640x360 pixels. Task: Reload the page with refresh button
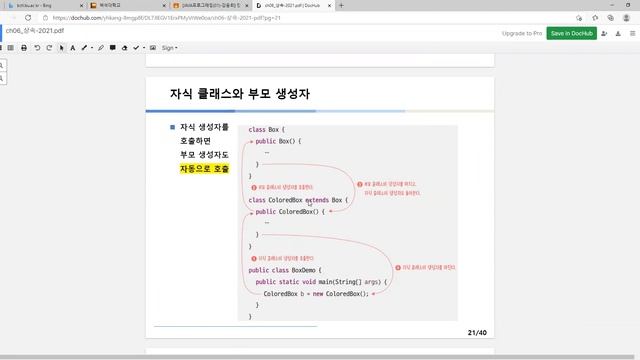click(x=28, y=18)
